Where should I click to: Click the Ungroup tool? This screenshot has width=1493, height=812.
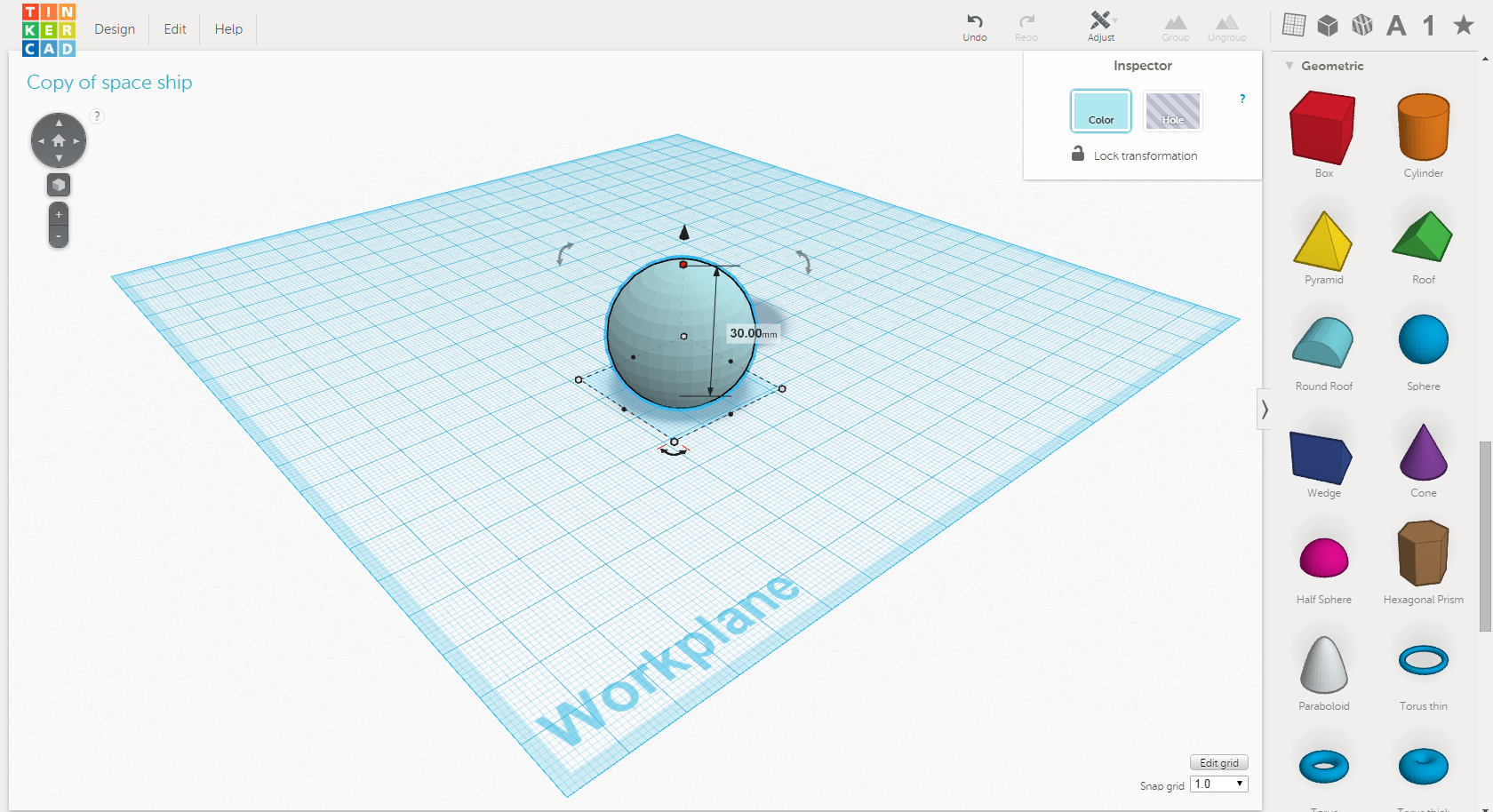point(1227,28)
